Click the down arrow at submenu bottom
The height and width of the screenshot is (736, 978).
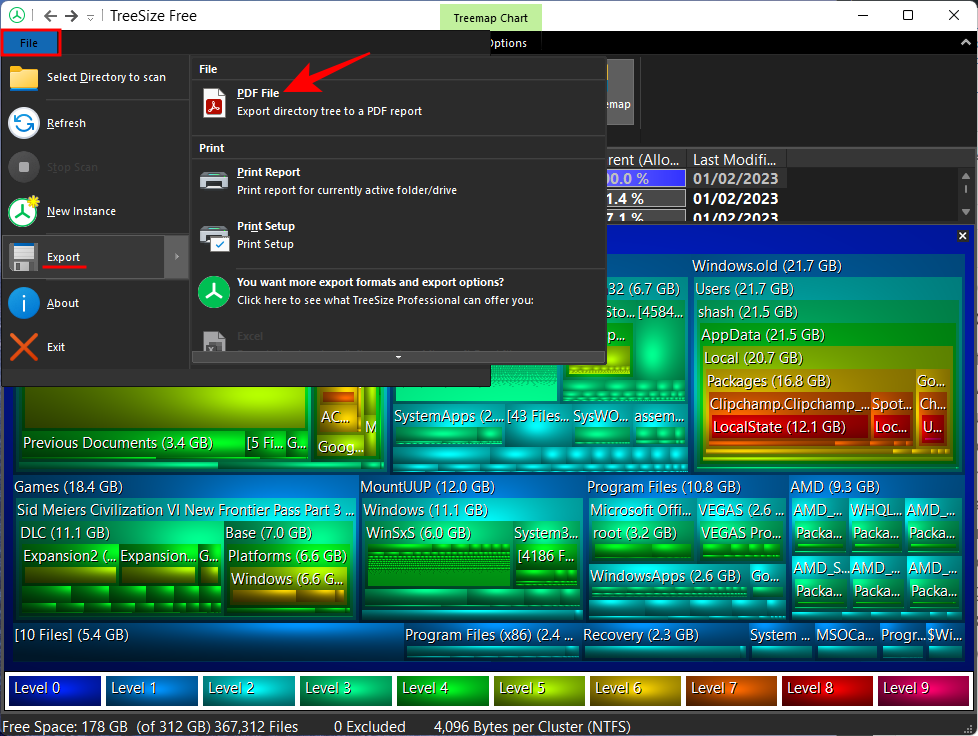pos(398,356)
